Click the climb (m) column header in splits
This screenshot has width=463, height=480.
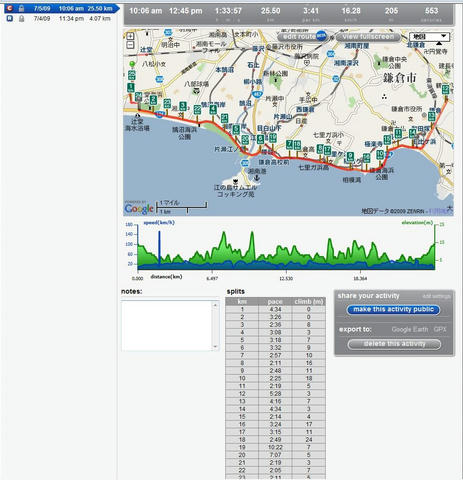[309, 302]
